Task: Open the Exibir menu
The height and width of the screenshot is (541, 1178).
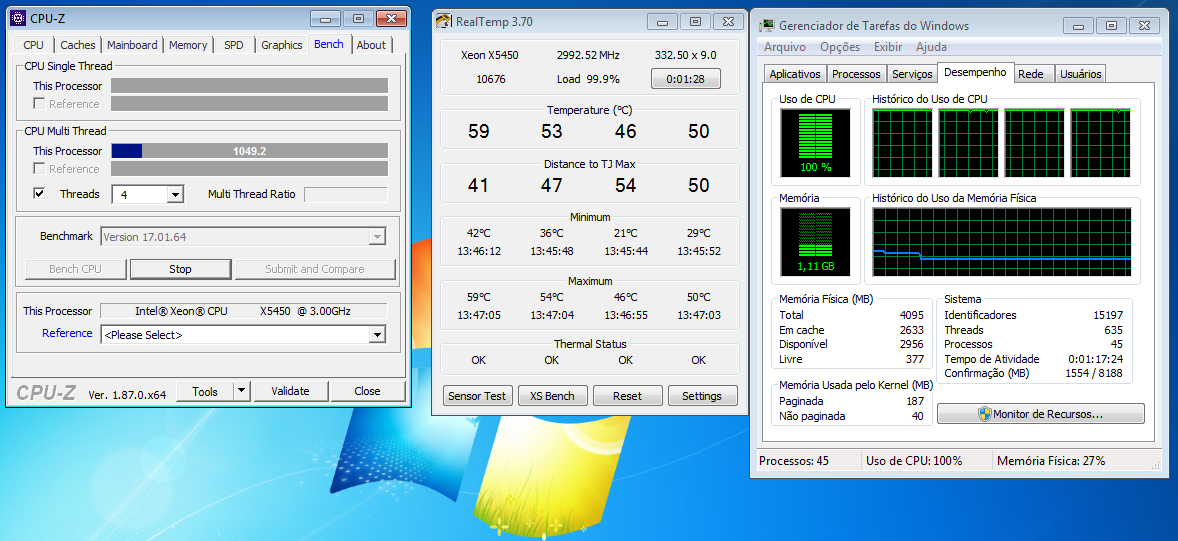Action: click(x=888, y=47)
